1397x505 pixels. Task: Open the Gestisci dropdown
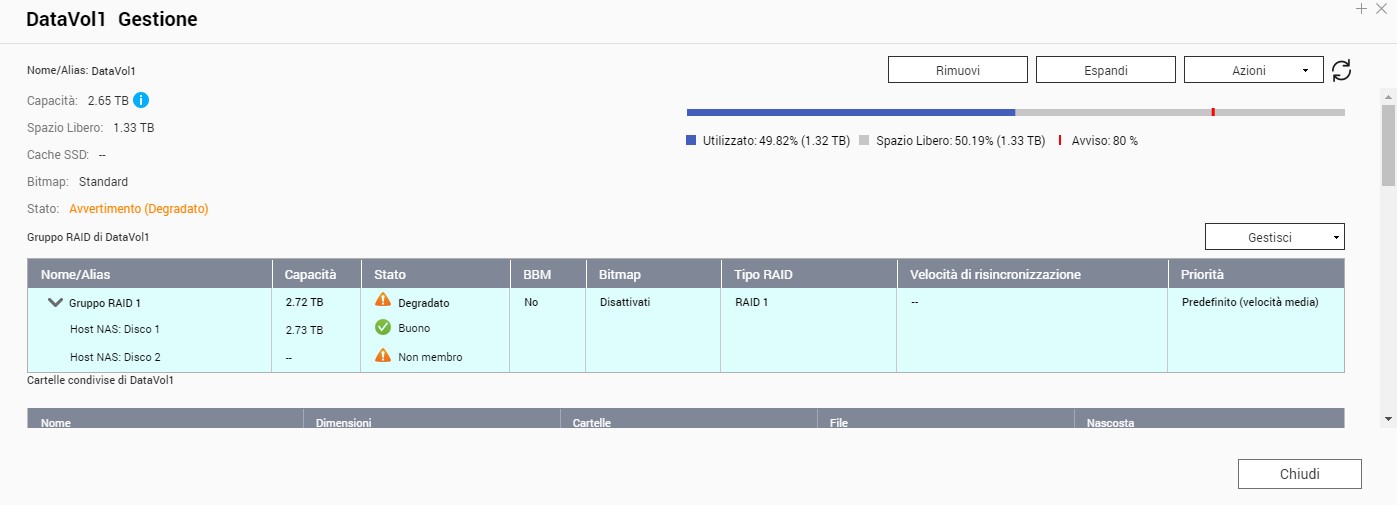pyautogui.click(x=1274, y=237)
